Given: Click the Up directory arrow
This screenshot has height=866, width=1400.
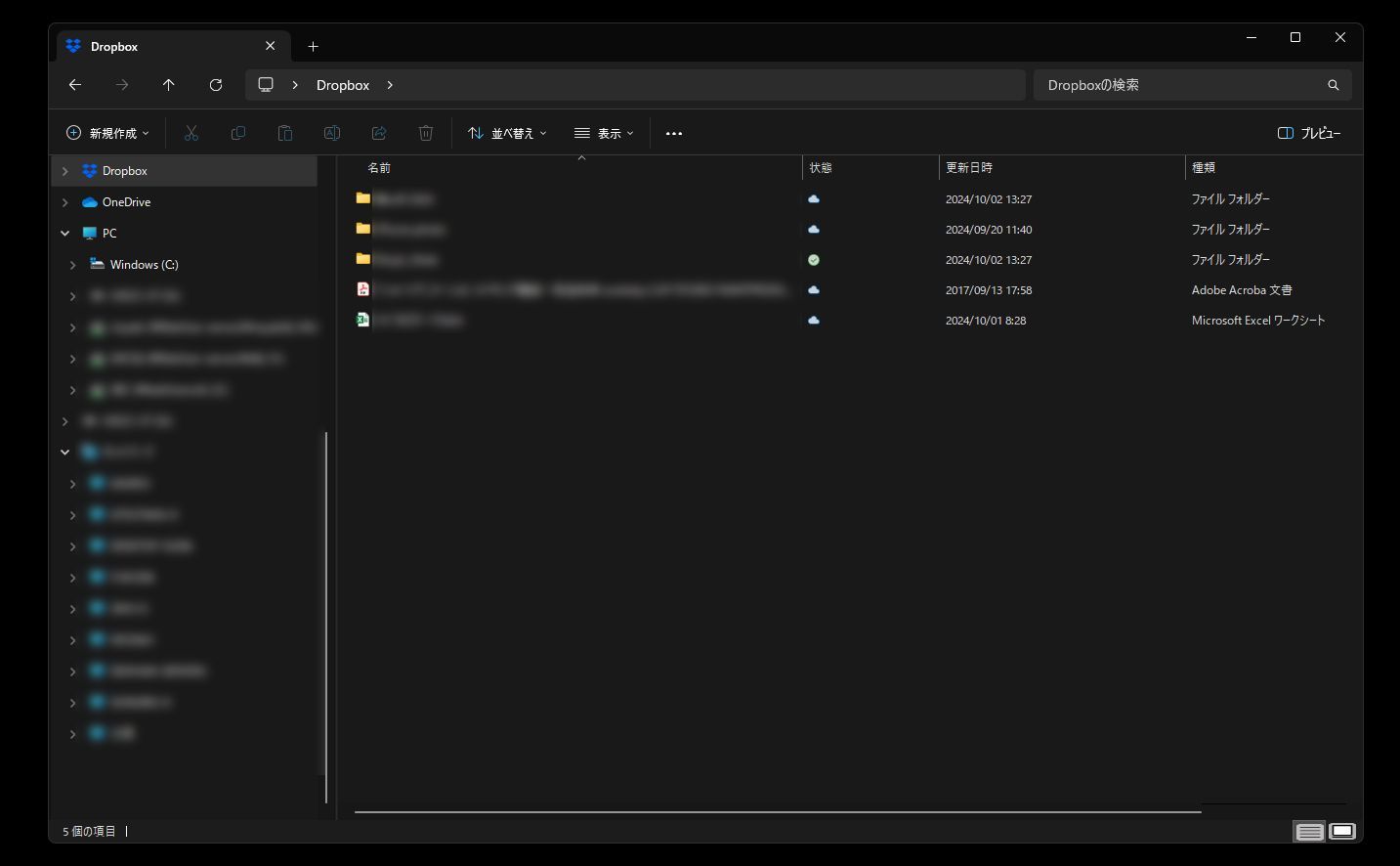Looking at the screenshot, I should [x=169, y=85].
